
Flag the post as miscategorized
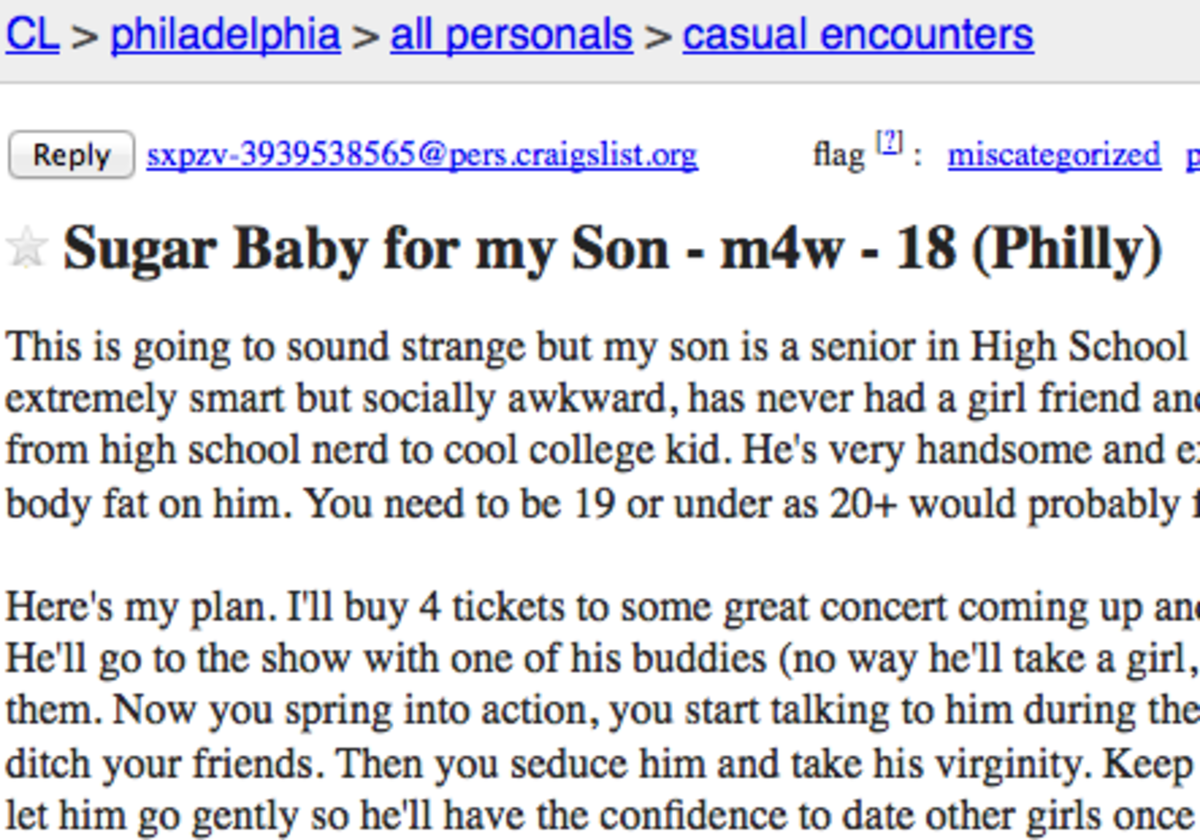1054,155
